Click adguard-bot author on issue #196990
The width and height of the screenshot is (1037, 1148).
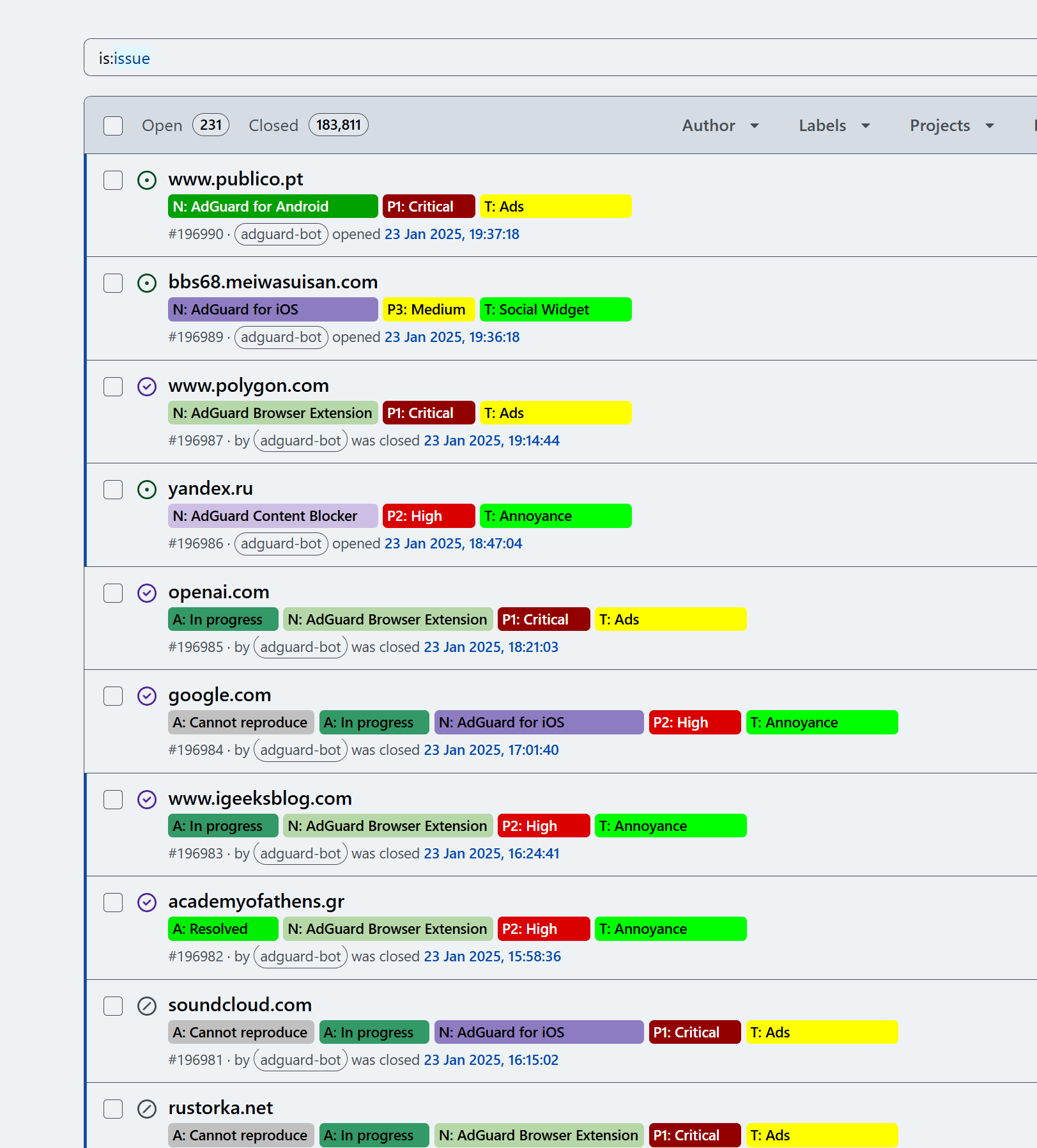point(281,234)
